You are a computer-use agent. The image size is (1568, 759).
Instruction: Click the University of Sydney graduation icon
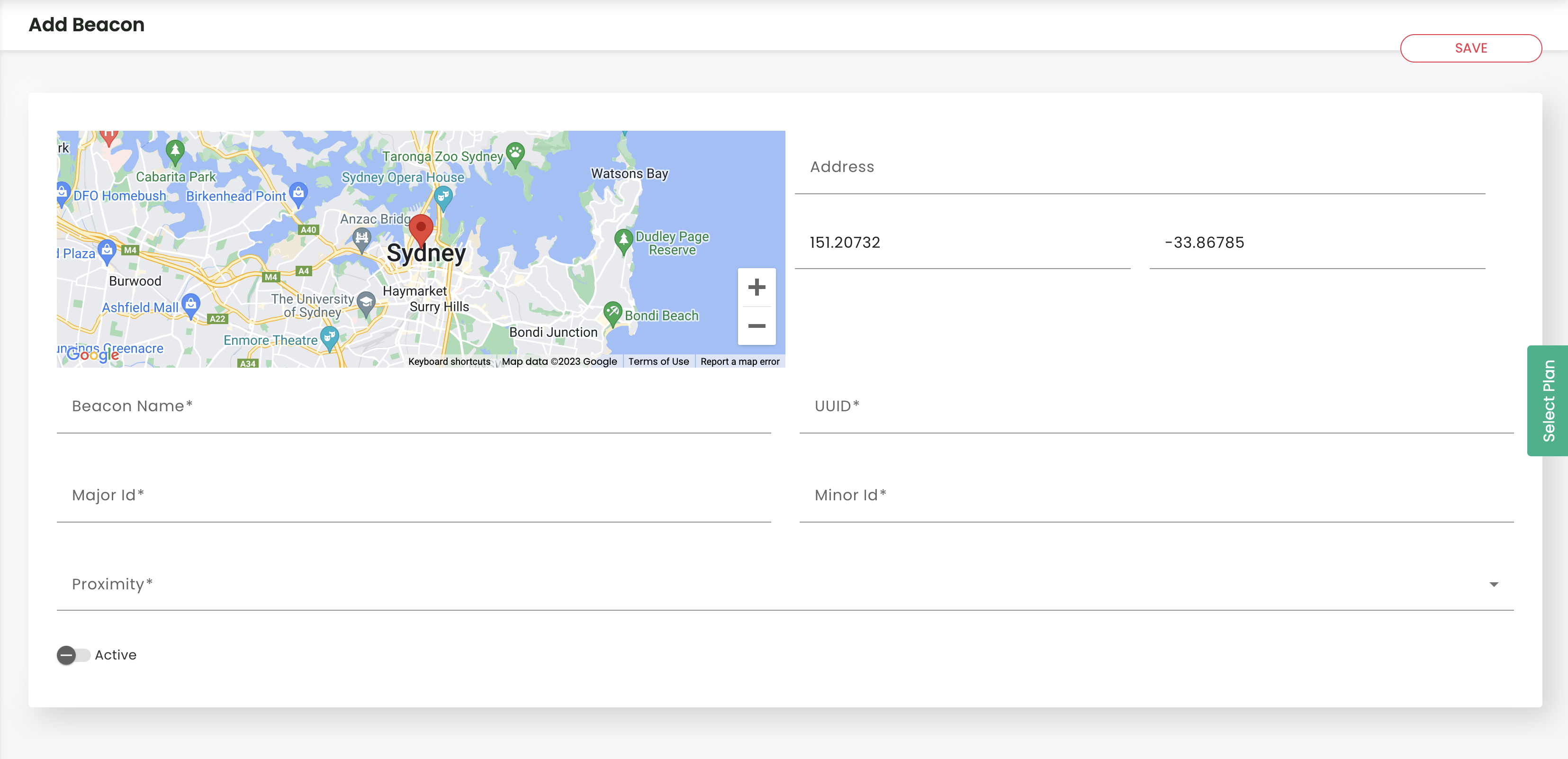pyautogui.click(x=366, y=302)
